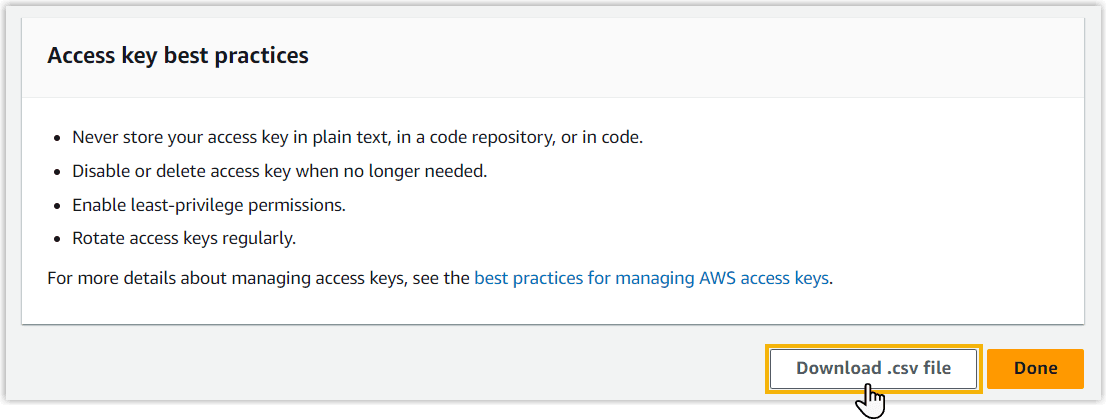Select the "Rotate access keys regularly" bullet text
This screenshot has width=1107, height=419.
tap(184, 238)
